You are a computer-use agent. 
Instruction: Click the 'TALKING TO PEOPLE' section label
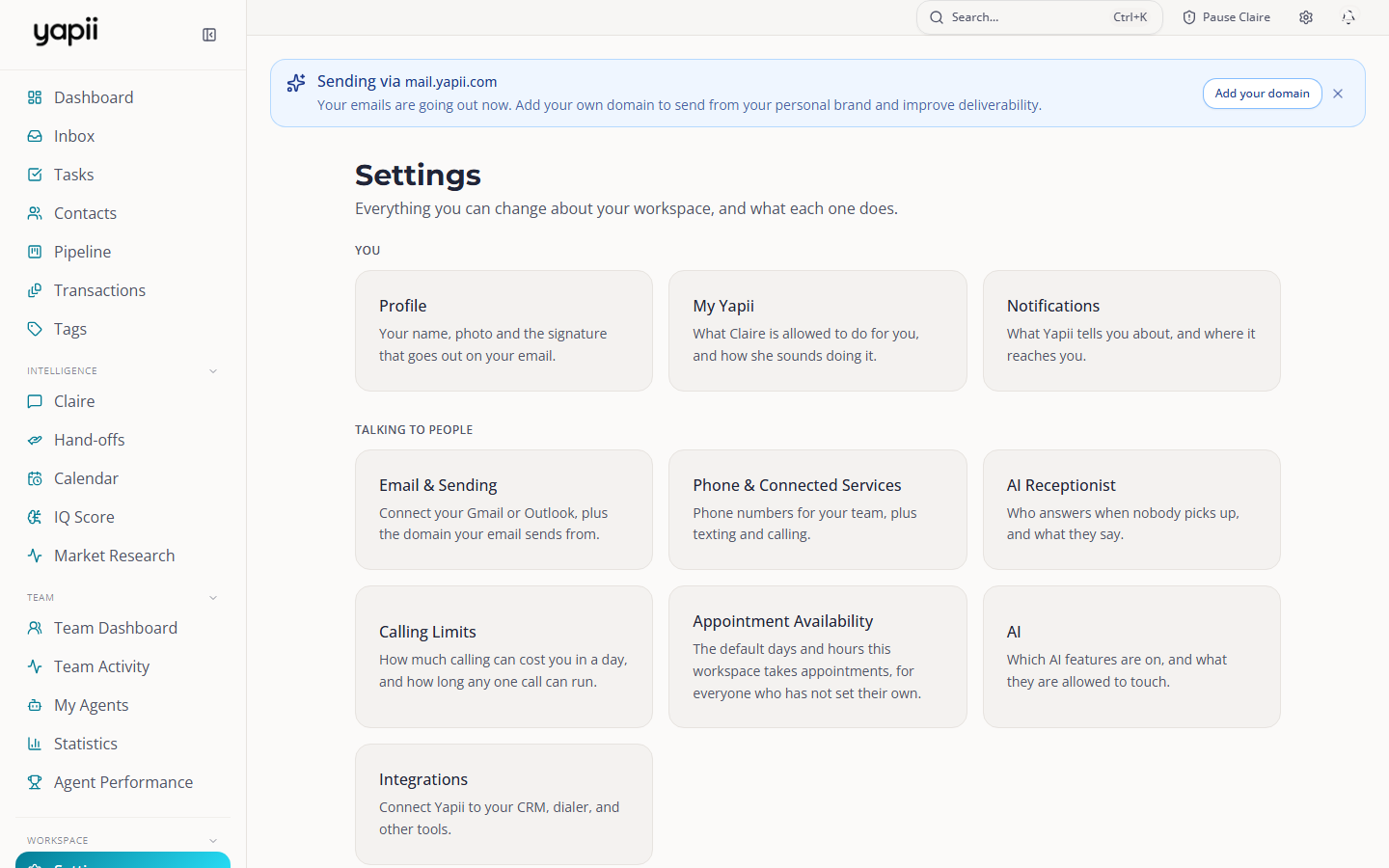(414, 430)
